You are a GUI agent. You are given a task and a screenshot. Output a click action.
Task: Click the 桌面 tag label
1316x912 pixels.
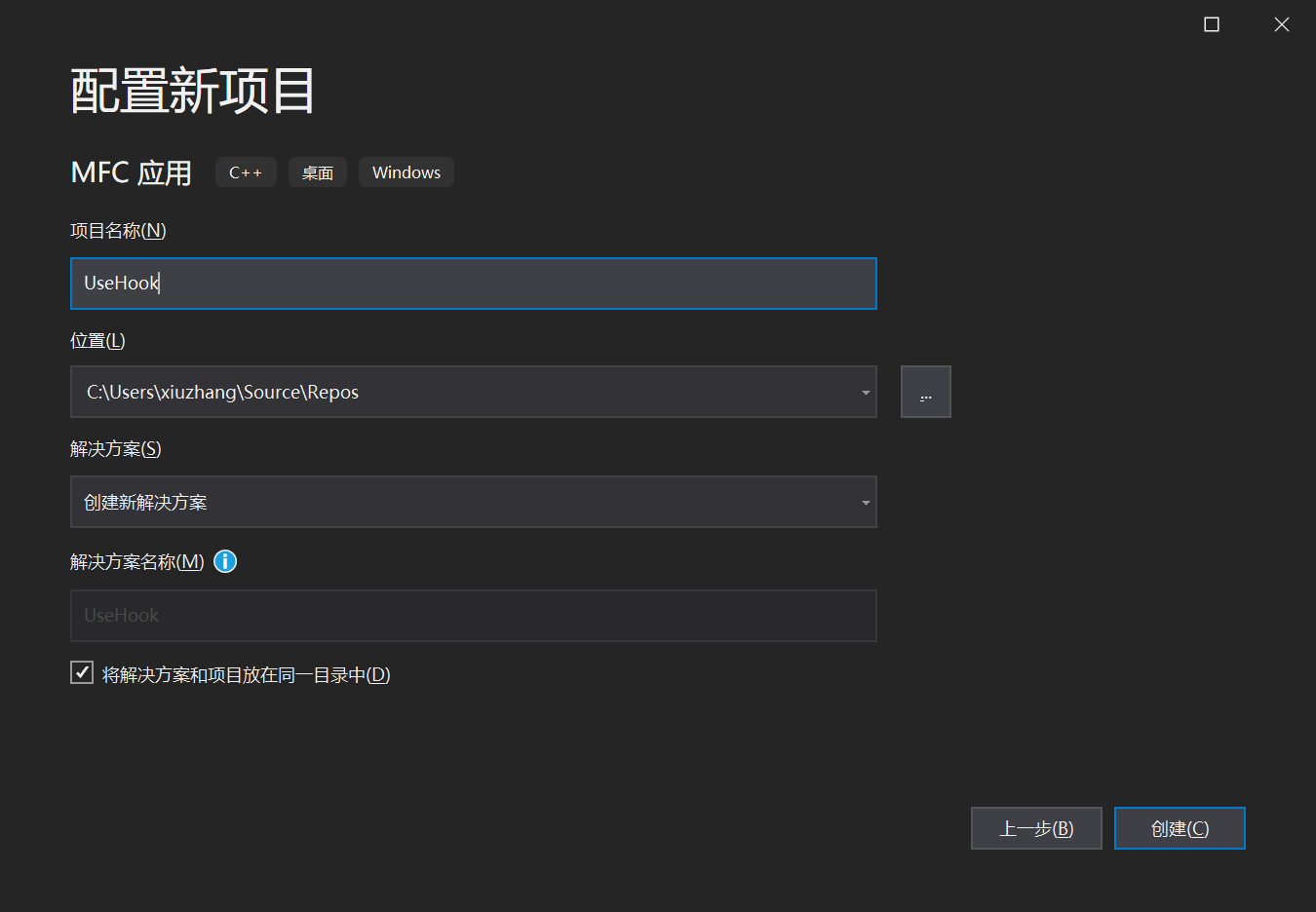318,172
